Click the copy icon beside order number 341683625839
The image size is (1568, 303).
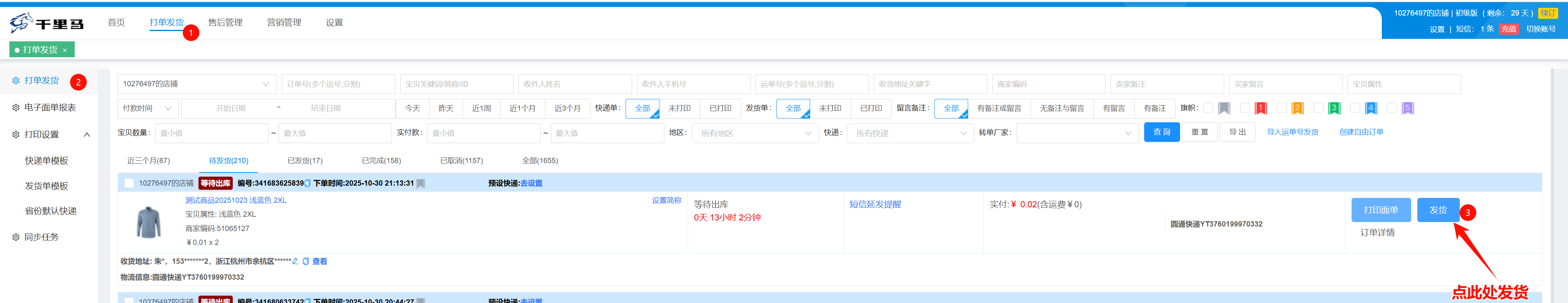(307, 184)
